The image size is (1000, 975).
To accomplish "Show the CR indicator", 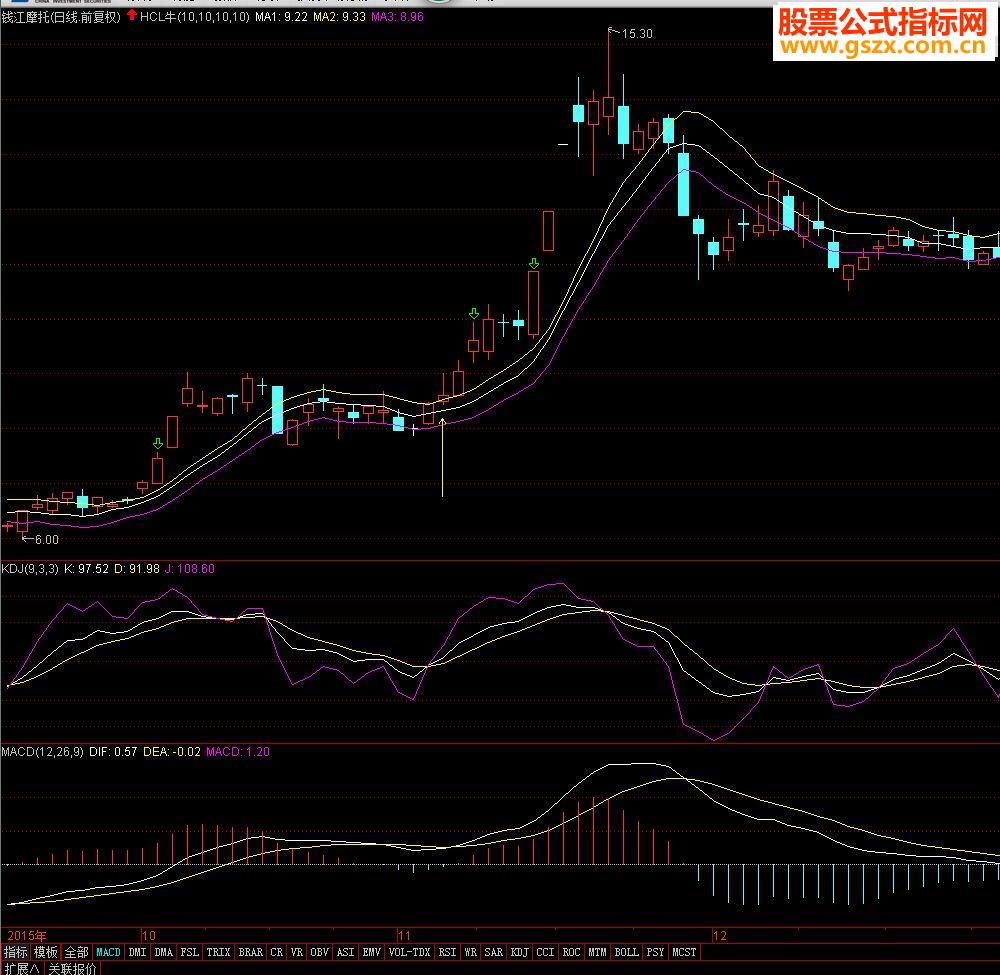I will [x=276, y=952].
